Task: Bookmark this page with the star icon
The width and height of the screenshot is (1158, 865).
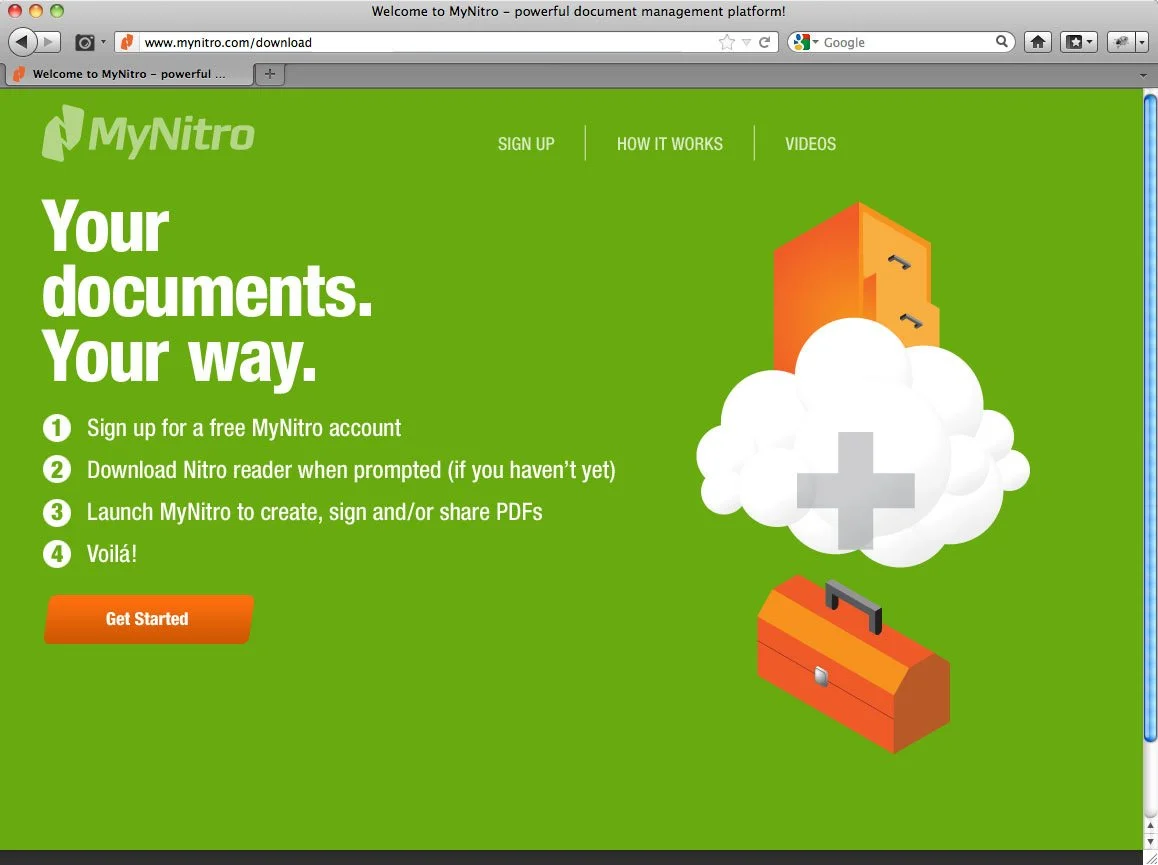Action: (x=727, y=42)
